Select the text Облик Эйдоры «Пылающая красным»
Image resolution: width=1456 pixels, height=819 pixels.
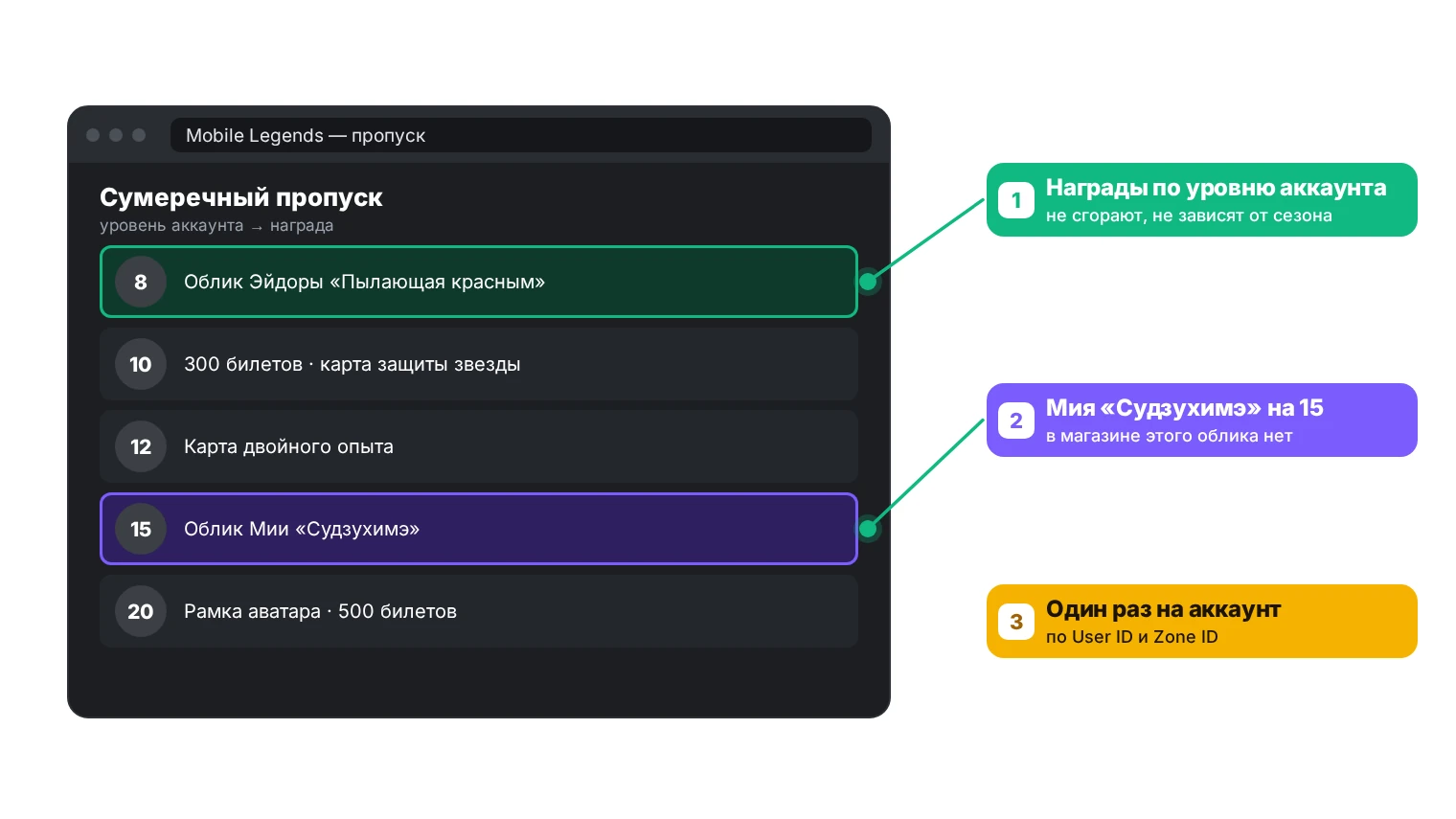[x=364, y=282]
